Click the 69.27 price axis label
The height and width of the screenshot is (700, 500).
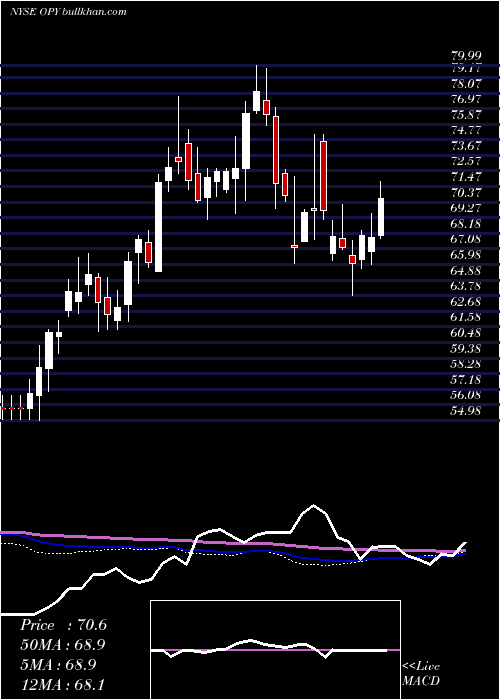coord(466,208)
